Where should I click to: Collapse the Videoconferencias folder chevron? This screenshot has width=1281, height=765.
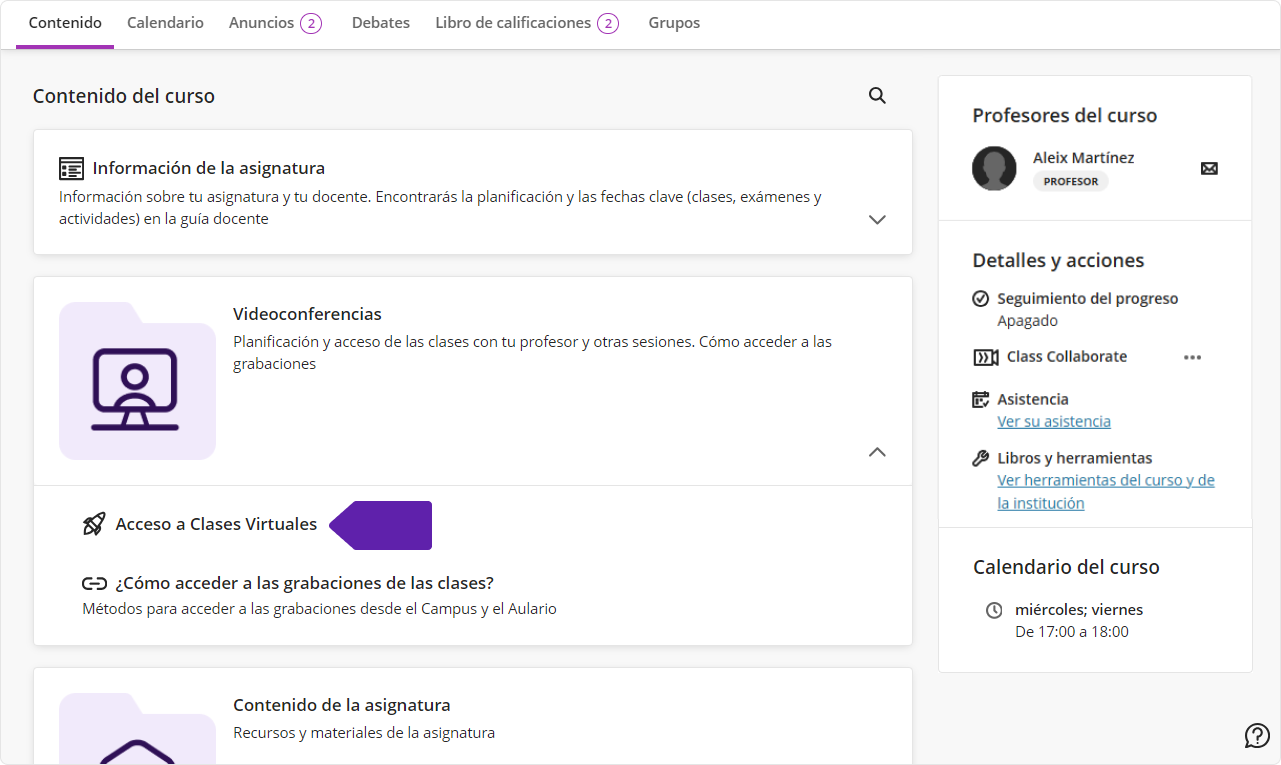877,452
